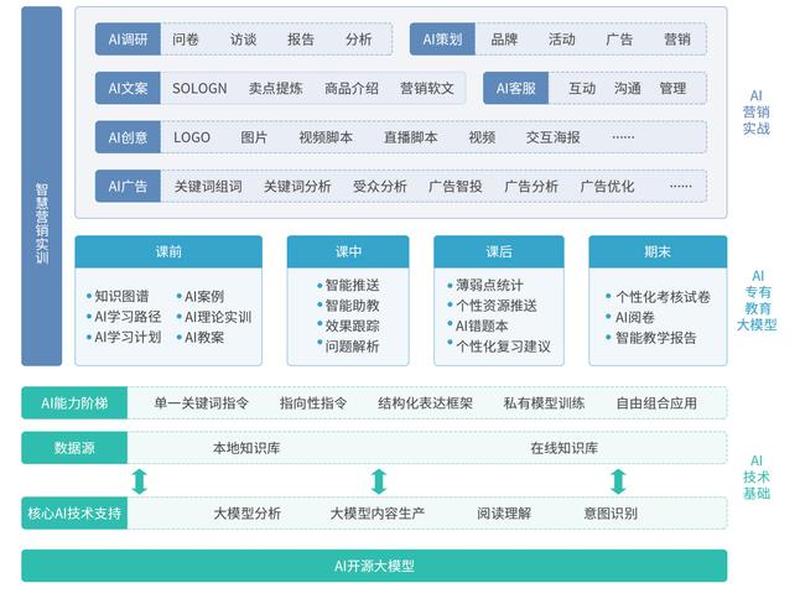Image resolution: width=800 pixels, height=600 pixels.
Task: Click the AI理论实训 bullet item
Action: pos(214,317)
